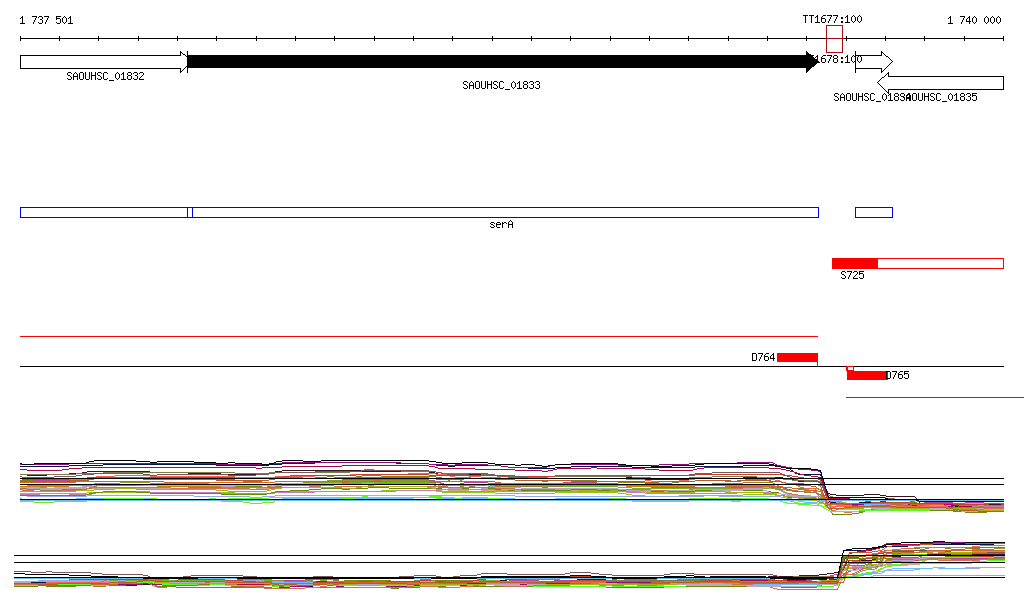Click the long red line above D764
The image size is (1024, 611).
click(x=418, y=337)
